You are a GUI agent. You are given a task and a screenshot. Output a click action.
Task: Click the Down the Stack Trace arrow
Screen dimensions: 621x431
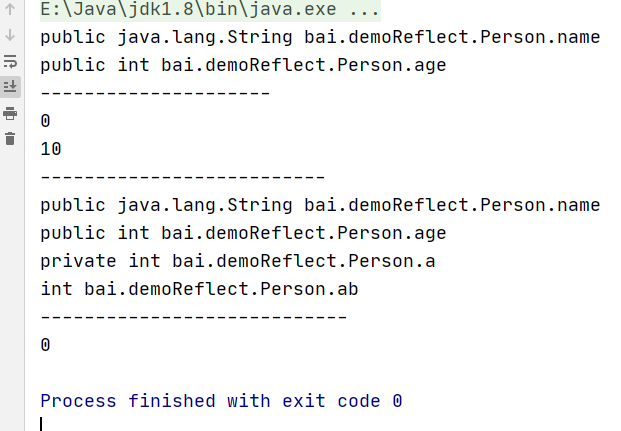(10, 35)
